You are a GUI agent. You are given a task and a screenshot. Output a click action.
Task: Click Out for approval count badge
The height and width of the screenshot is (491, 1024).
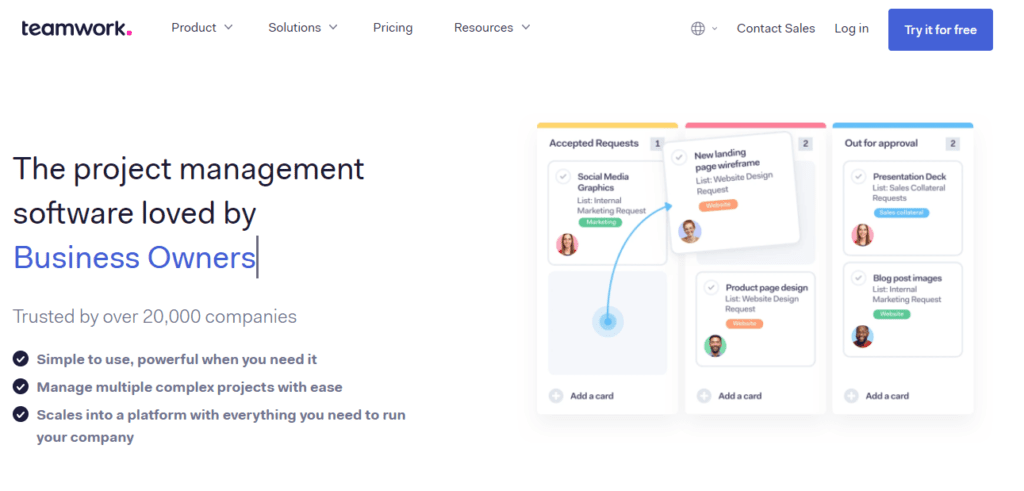click(x=953, y=144)
